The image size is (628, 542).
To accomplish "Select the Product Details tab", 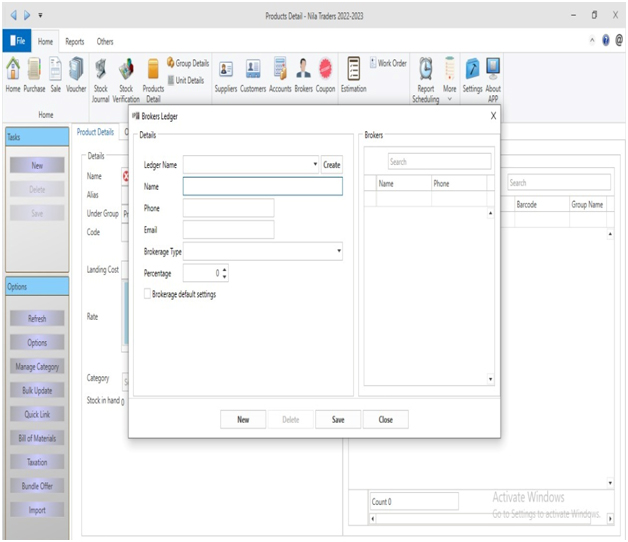I will pyautogui.click(x=95, y=132).
